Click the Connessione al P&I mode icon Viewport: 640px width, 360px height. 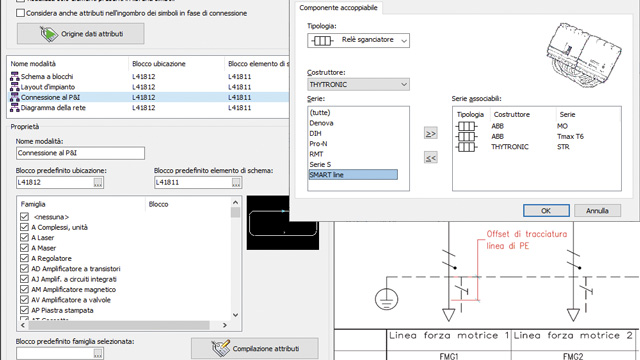point(15,97)
